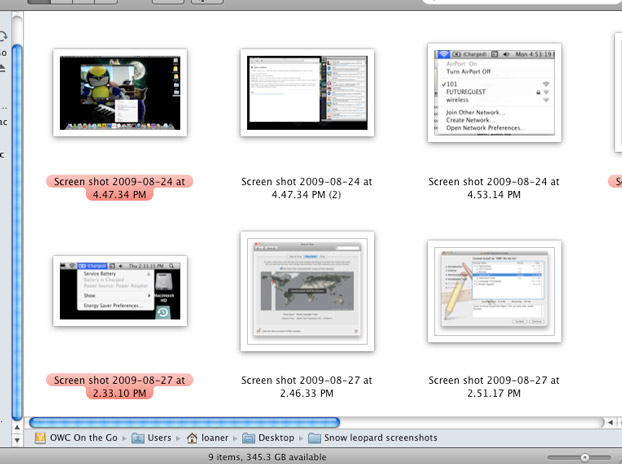
Task: Click the OWC On the Go drive icon
Action: point(40,438)
